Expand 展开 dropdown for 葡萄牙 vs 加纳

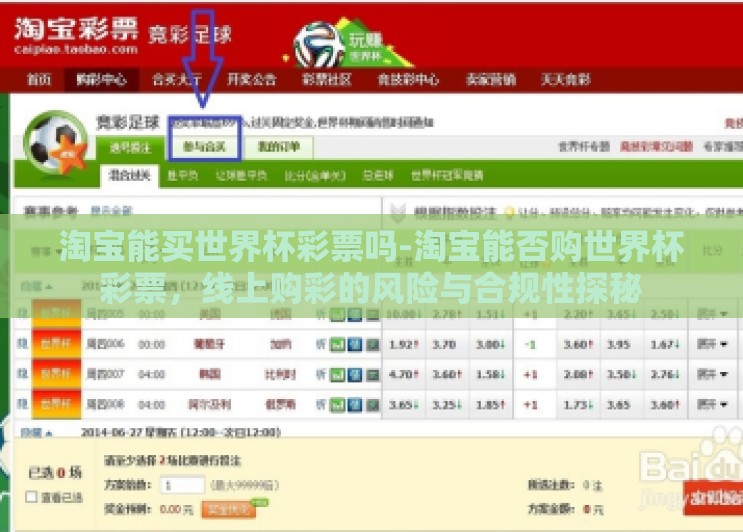click(712, 344)
